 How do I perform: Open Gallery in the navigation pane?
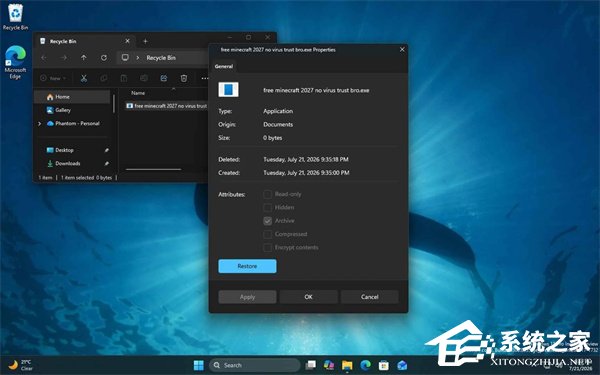point(73,110)
